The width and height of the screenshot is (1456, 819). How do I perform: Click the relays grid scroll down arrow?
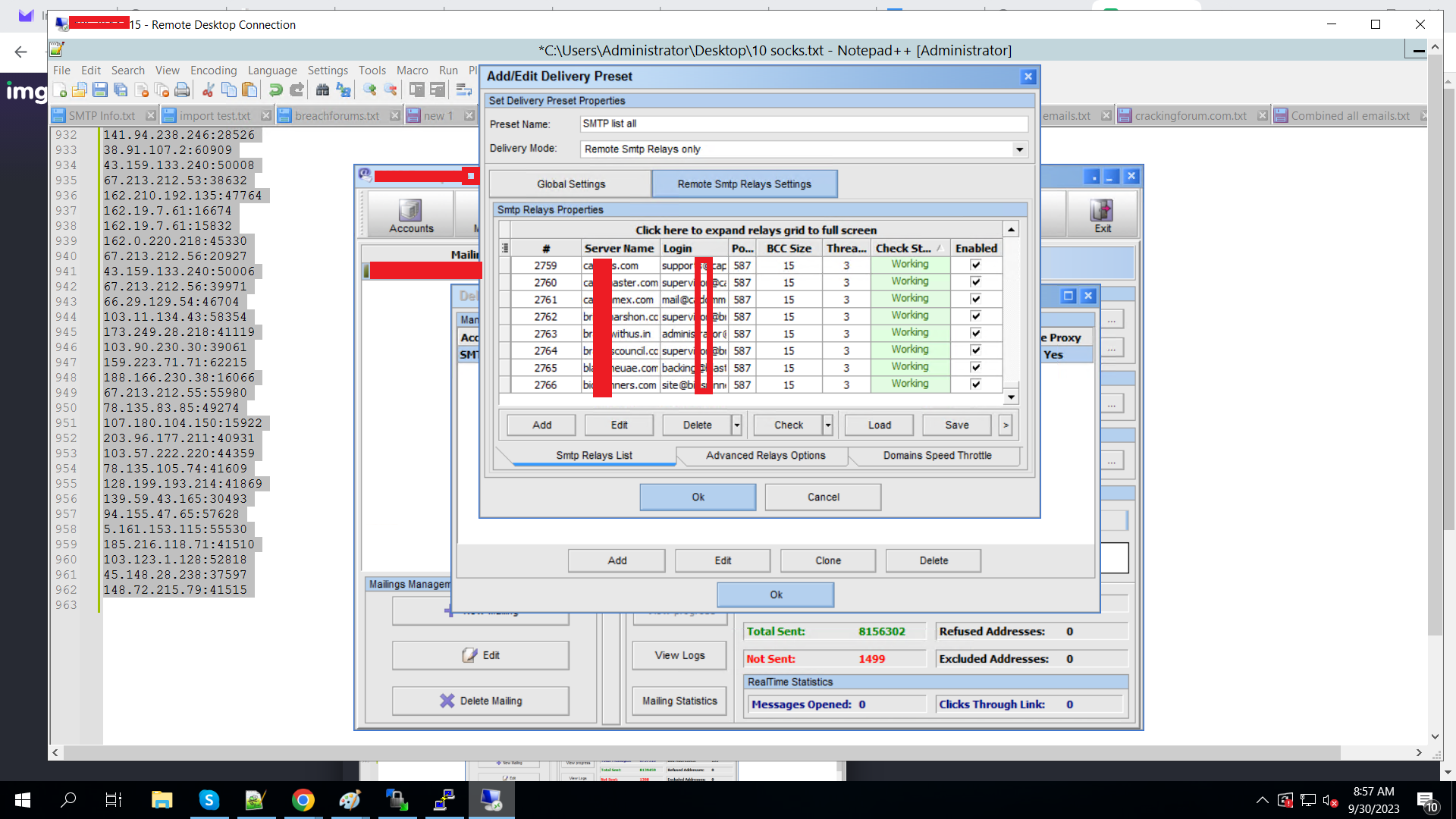point(1011,397)
